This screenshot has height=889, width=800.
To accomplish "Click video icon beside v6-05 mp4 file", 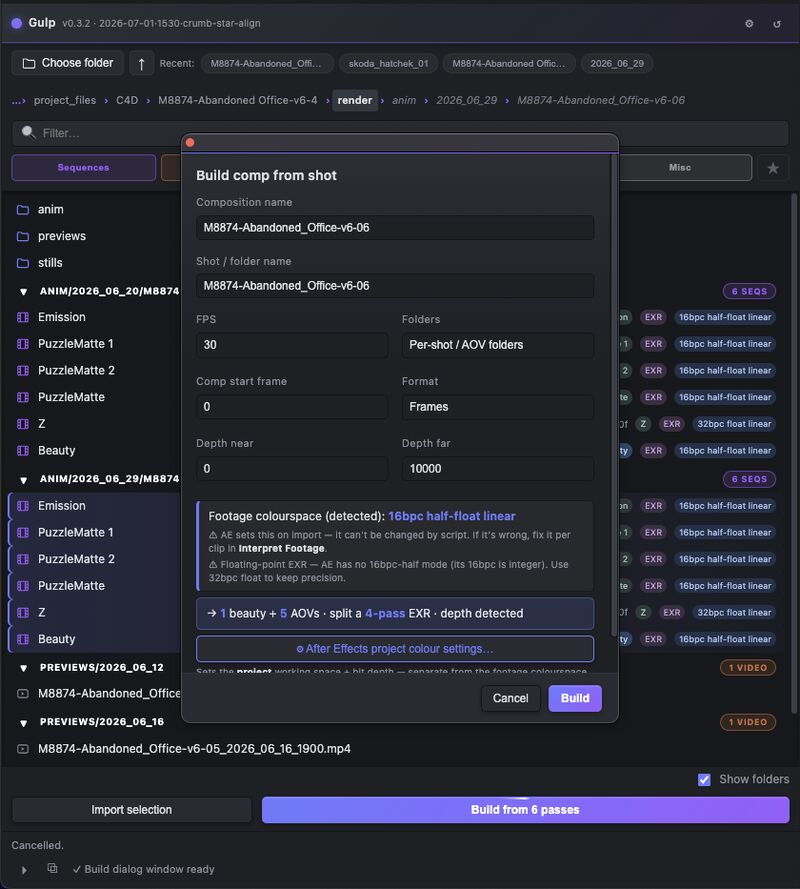I will pos(23,749).
